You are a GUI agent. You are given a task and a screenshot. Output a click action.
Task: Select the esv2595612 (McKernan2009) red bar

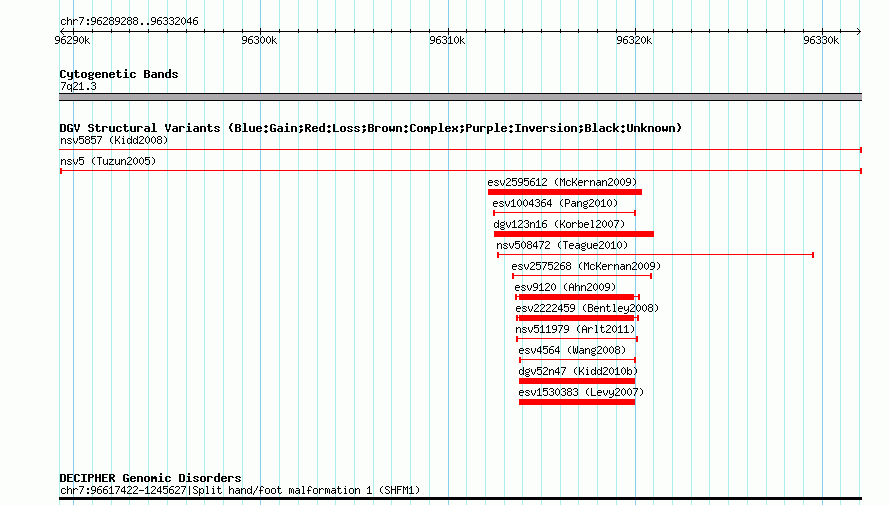click(565, 192)
